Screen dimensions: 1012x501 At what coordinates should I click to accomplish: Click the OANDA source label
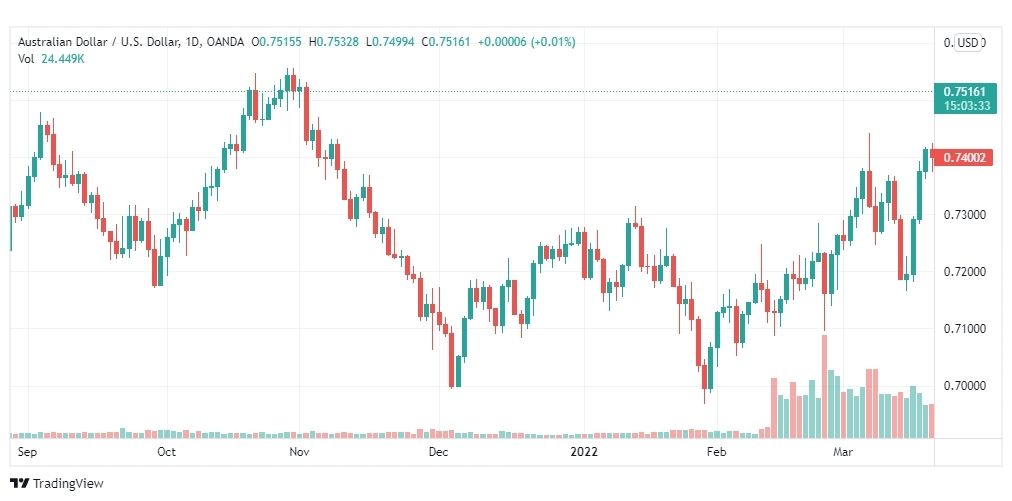pyautogui.click(x=224, y=42)
